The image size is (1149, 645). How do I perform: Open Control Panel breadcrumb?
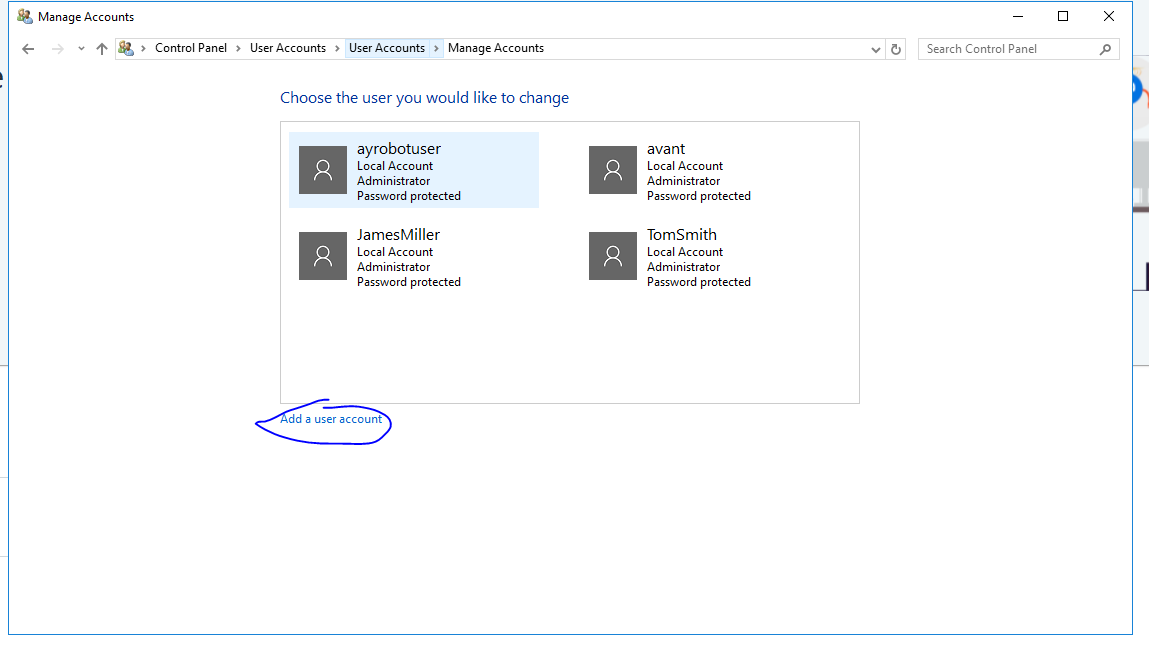[x=191, y=48]
